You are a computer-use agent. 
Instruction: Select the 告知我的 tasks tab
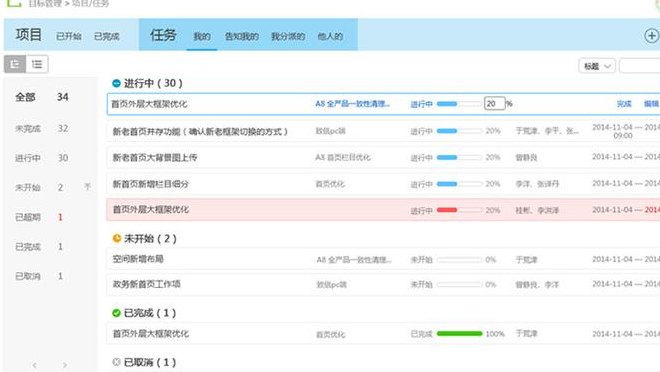242,36
